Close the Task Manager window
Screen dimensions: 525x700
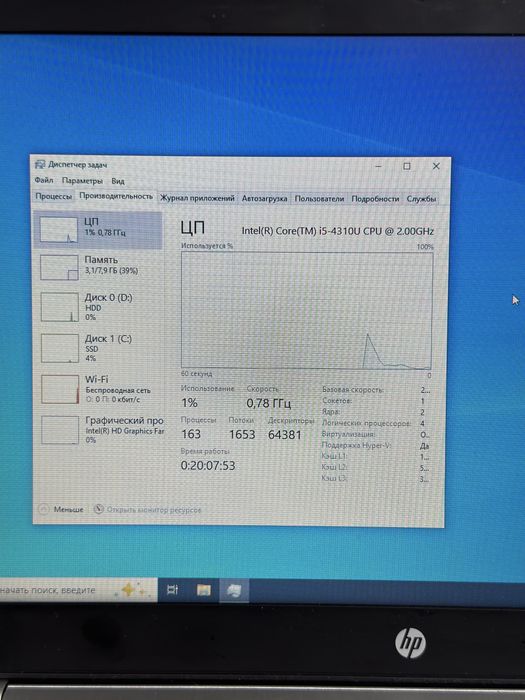pos(436,166)
